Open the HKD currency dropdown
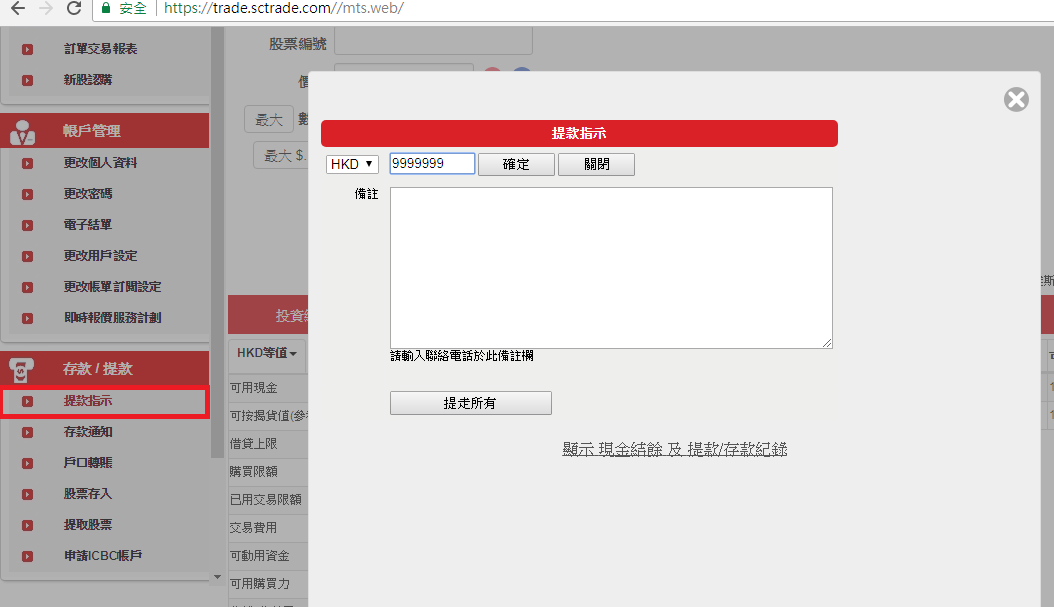Image resolution: width=1054 pixels, height=607 pixels. tap(352, 164)
